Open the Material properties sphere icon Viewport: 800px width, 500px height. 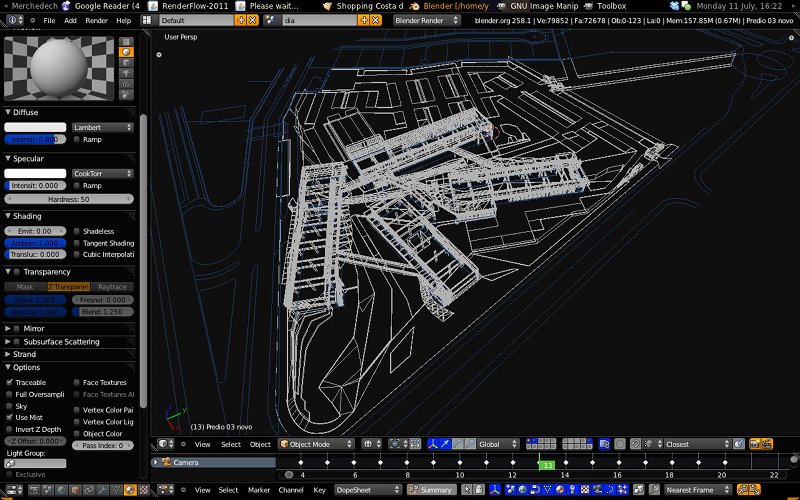pyautogui.click(x=130, y=490)
